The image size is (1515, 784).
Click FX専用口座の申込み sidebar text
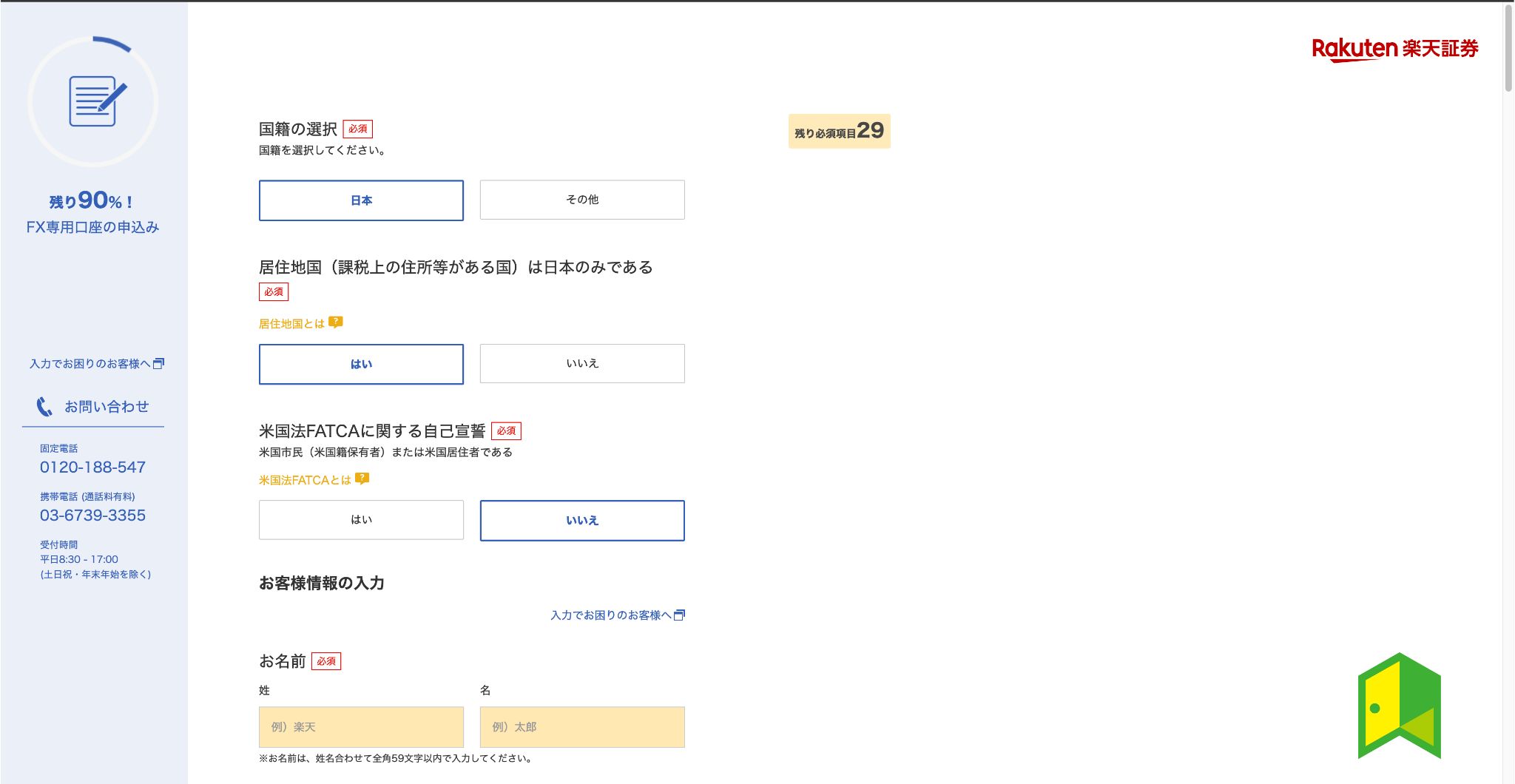(x=92, y=227)
